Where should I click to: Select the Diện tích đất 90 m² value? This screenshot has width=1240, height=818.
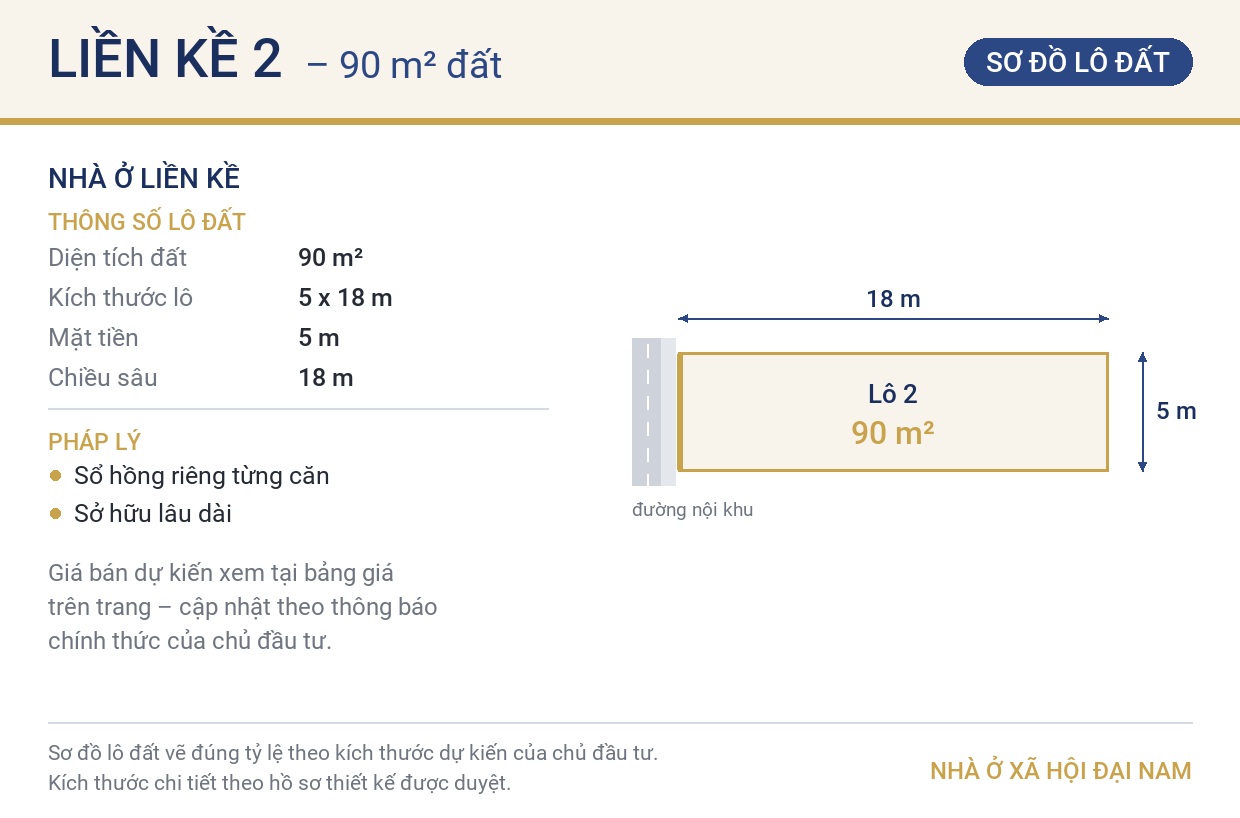pos(330,258)
